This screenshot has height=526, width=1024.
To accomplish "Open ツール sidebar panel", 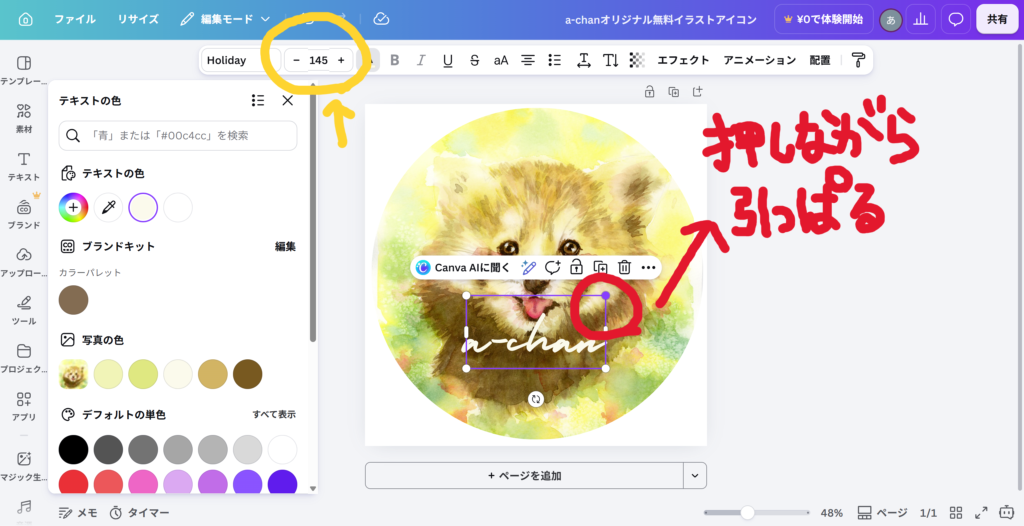I will pos(24,310).
